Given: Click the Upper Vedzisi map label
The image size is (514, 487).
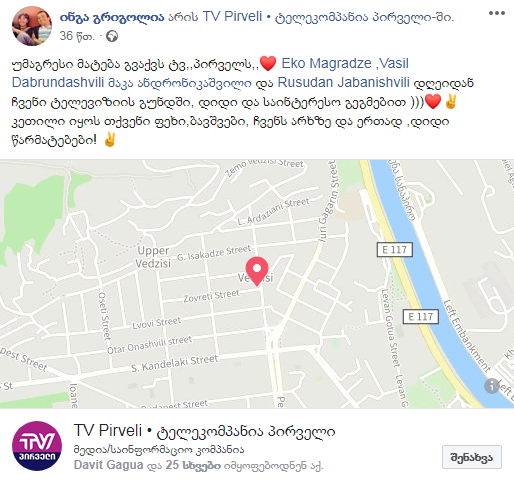Looking at the screenshot, I should pyautogui.click(x=153, y=257).
